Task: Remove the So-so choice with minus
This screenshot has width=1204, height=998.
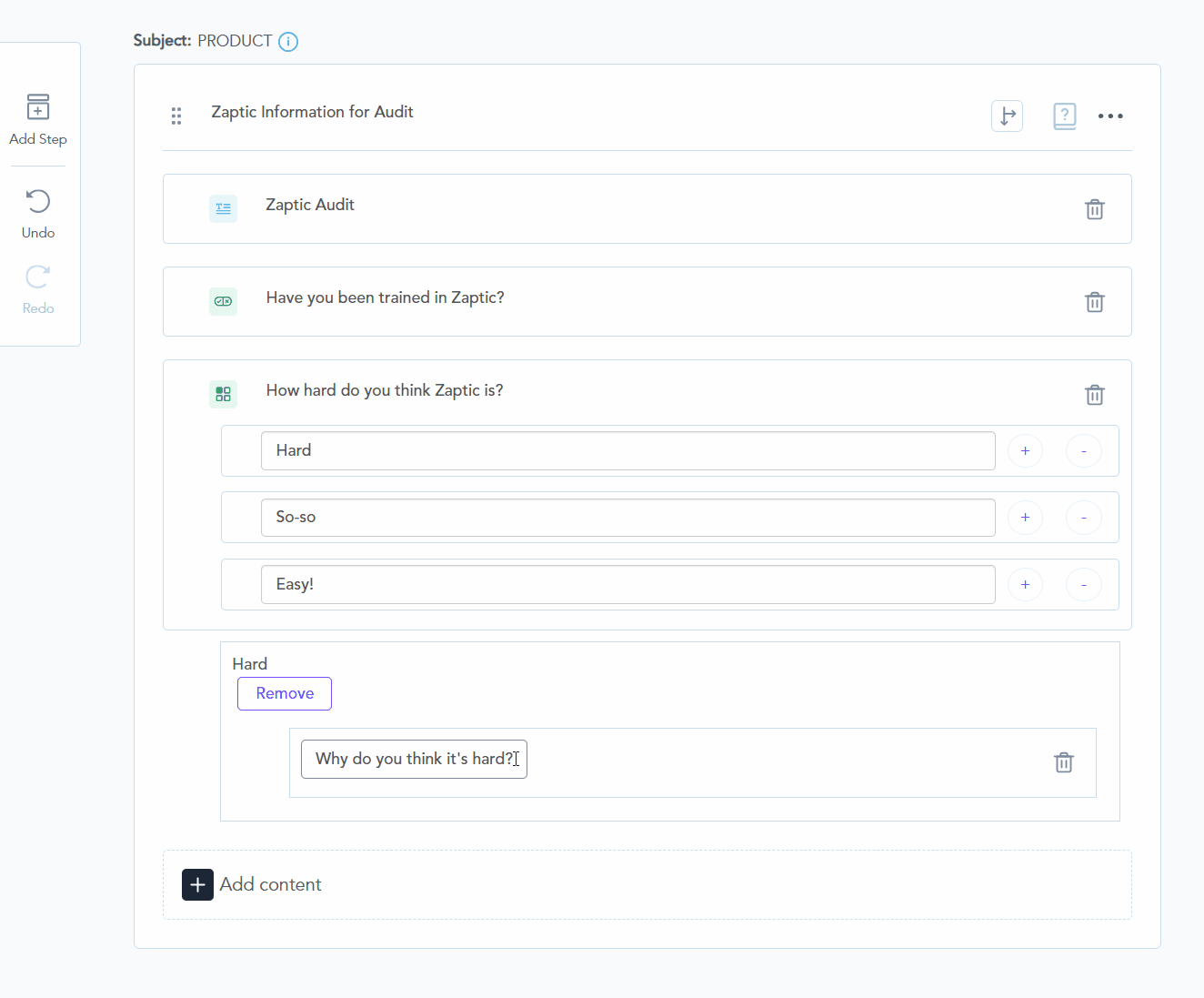Action: [x=1083, y=518]
